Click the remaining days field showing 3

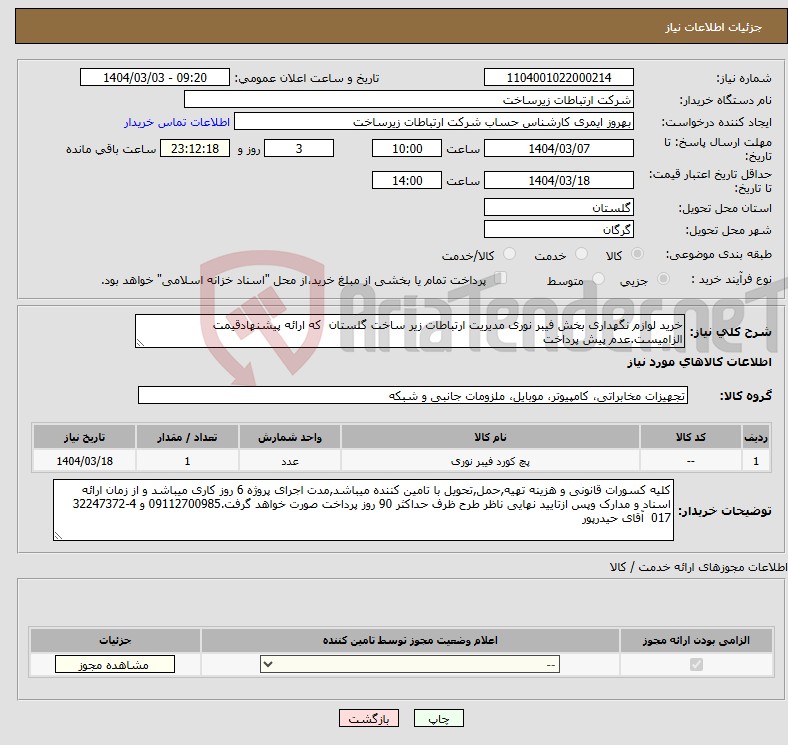tap(299, 148)
